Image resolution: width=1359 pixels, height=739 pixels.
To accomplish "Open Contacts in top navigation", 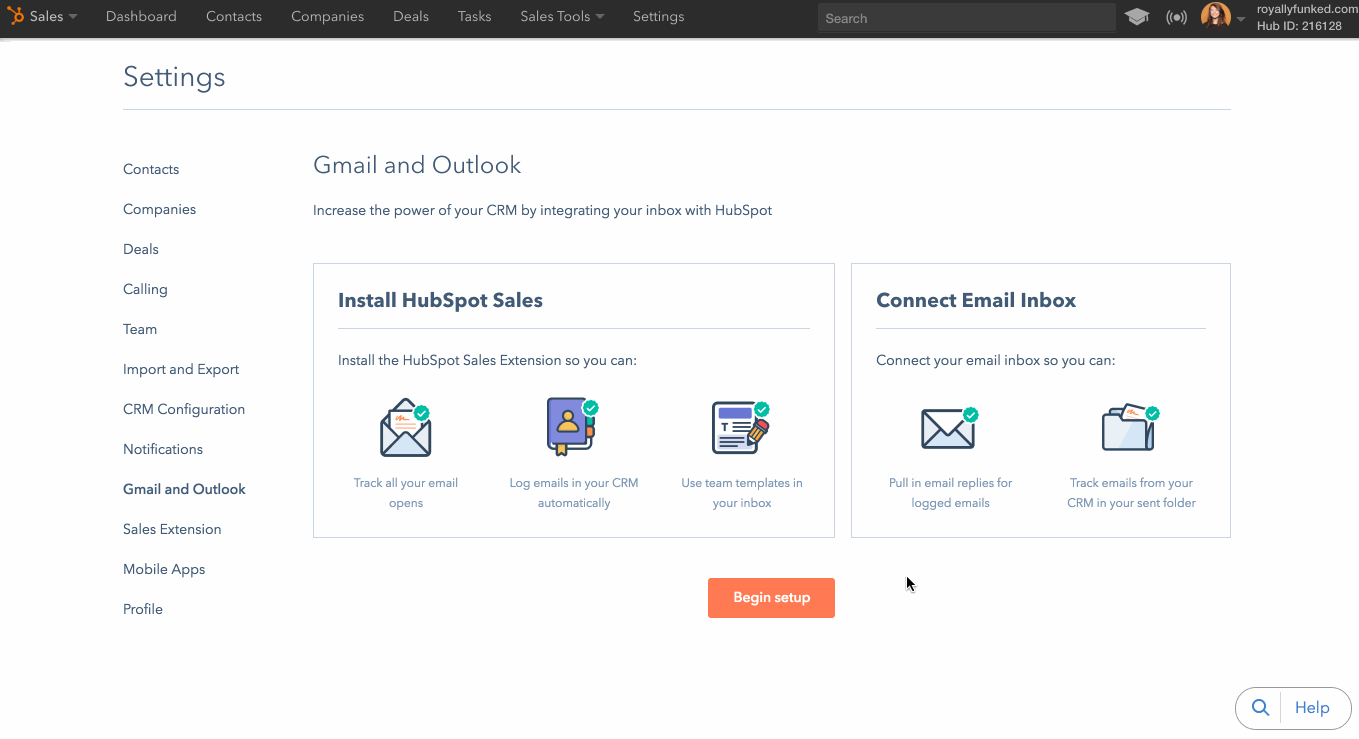I will pyautogui.click(x=234, y=16).
